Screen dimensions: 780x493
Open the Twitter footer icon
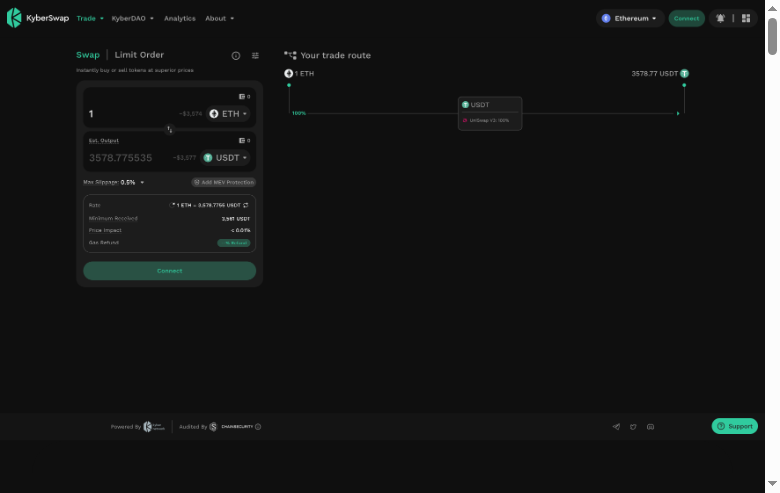click(x=633, y=427)
